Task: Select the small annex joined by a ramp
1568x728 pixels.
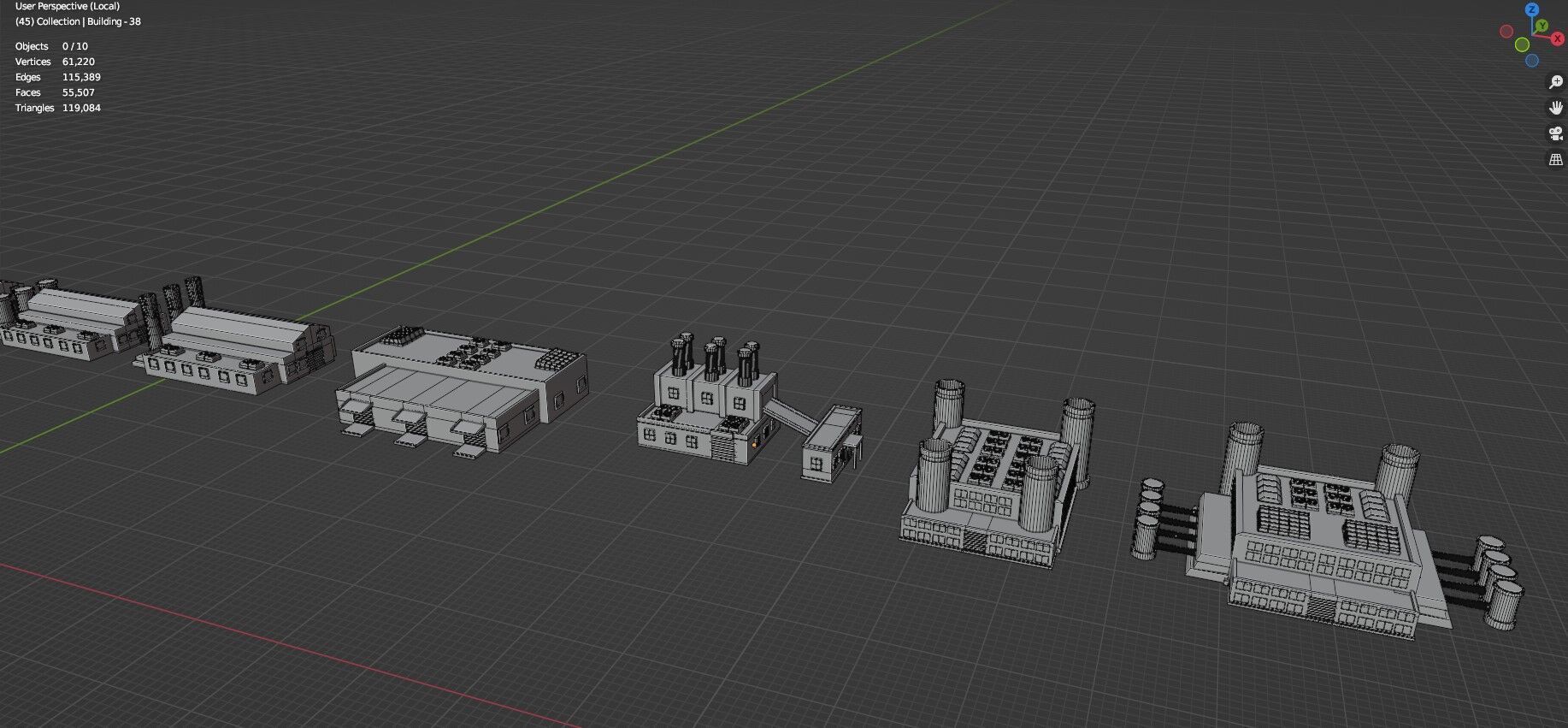Action: [831, 443]
